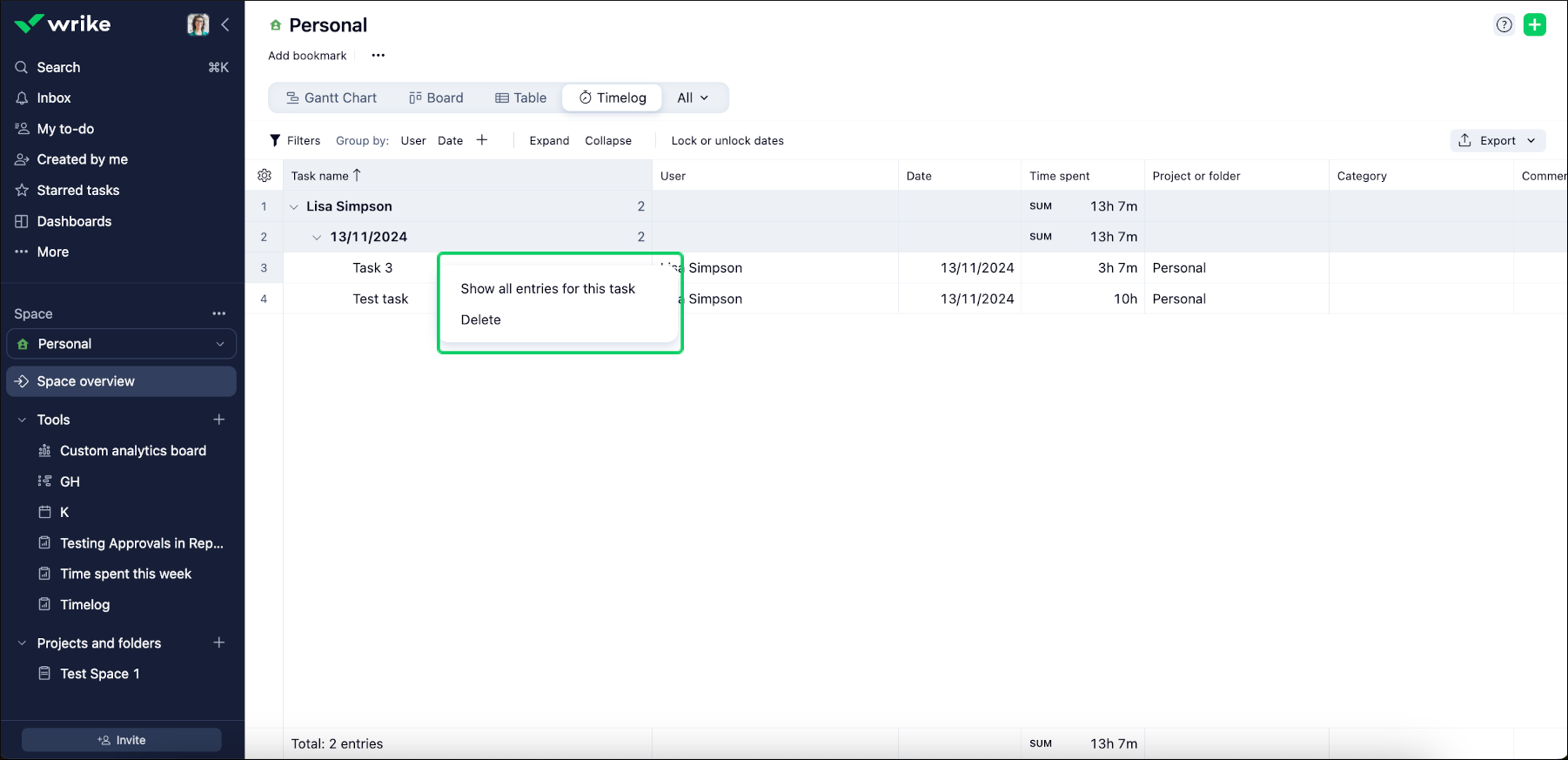Click the Invite button
Viewport: 1568px width, 760px height.
tap(122, 740)
